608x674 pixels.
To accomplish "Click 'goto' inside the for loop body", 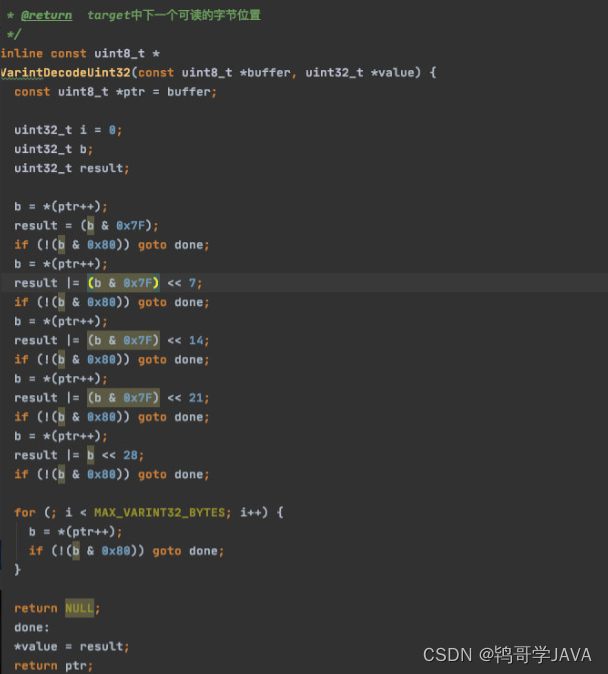I will pos(166,551).
